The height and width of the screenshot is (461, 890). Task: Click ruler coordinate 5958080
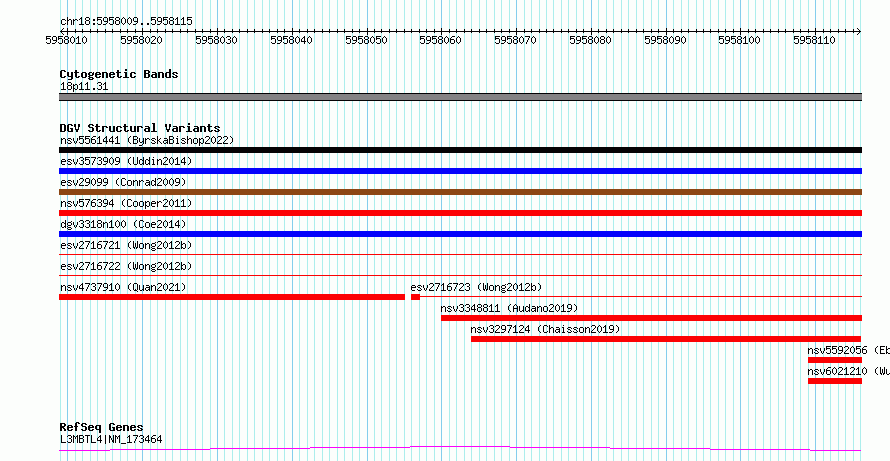click(x=591, y=40)
